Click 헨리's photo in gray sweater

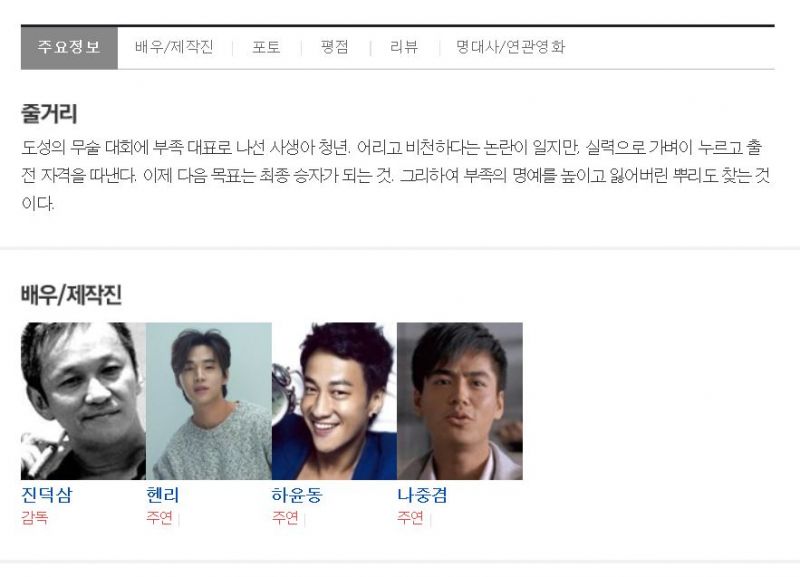209,401
